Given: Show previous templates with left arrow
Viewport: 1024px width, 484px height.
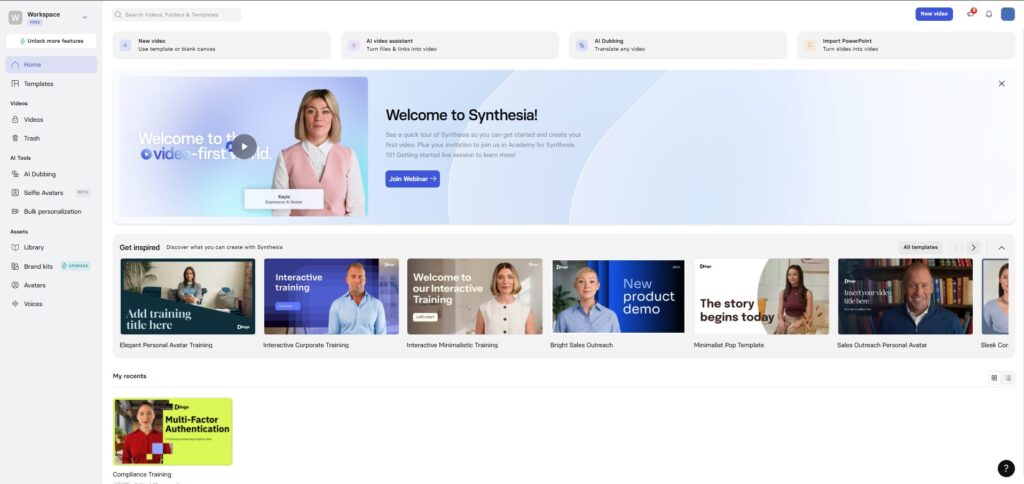Looking at the screenshot, I should [x=956, y=248].
